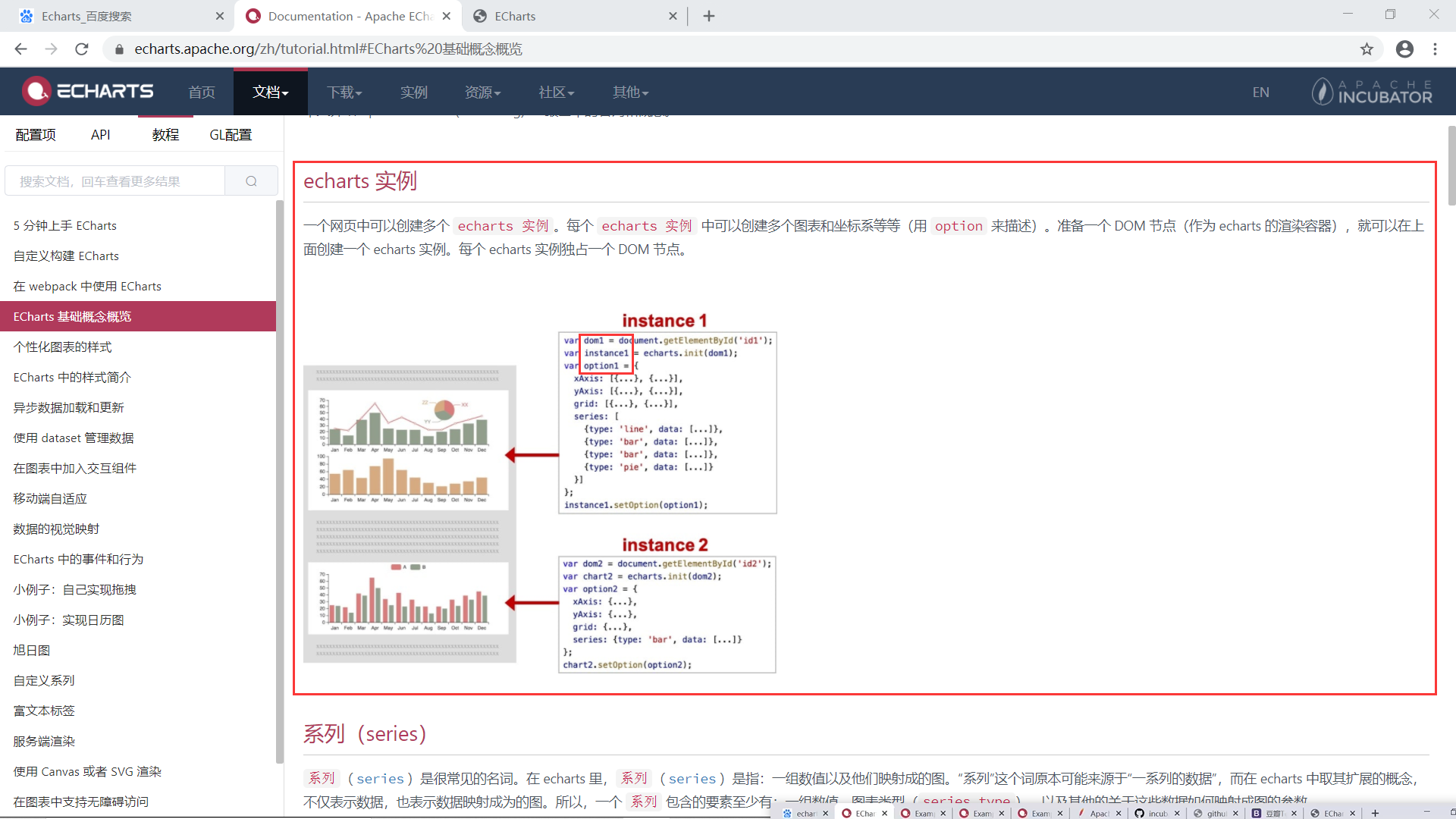Open 个性化图表的样式 tutorial
Screen dimensions: 1456x819
click(62, 347)
